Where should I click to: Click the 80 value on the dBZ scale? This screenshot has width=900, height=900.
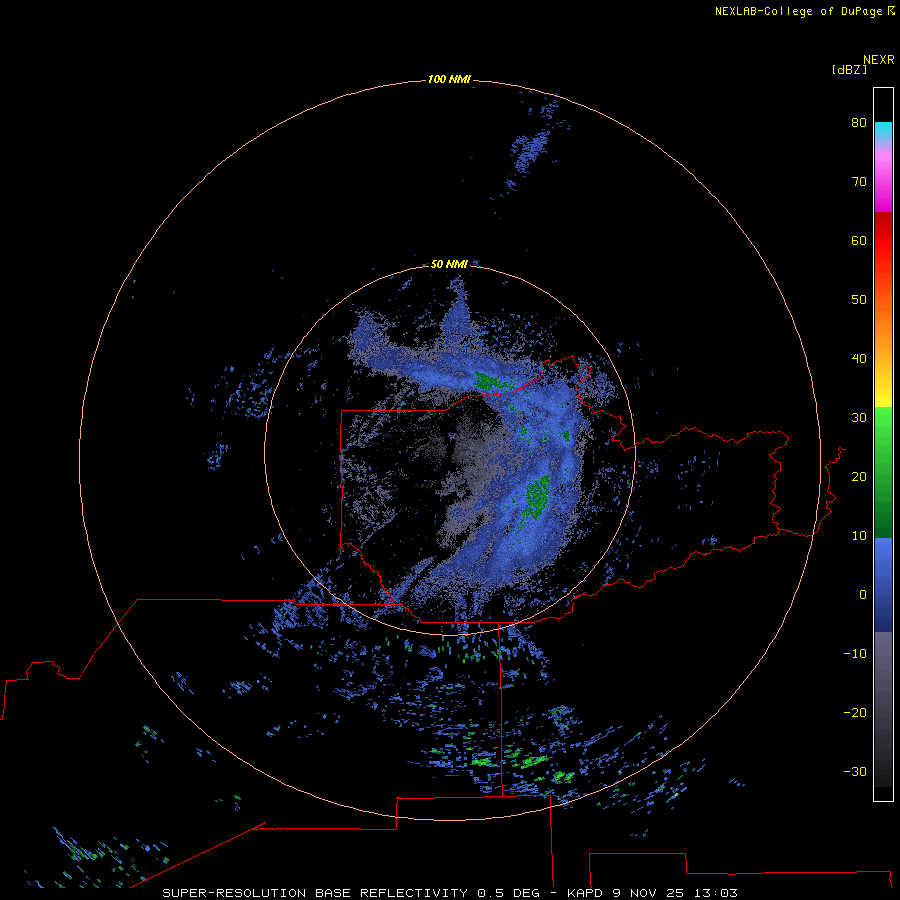(859, 122)
